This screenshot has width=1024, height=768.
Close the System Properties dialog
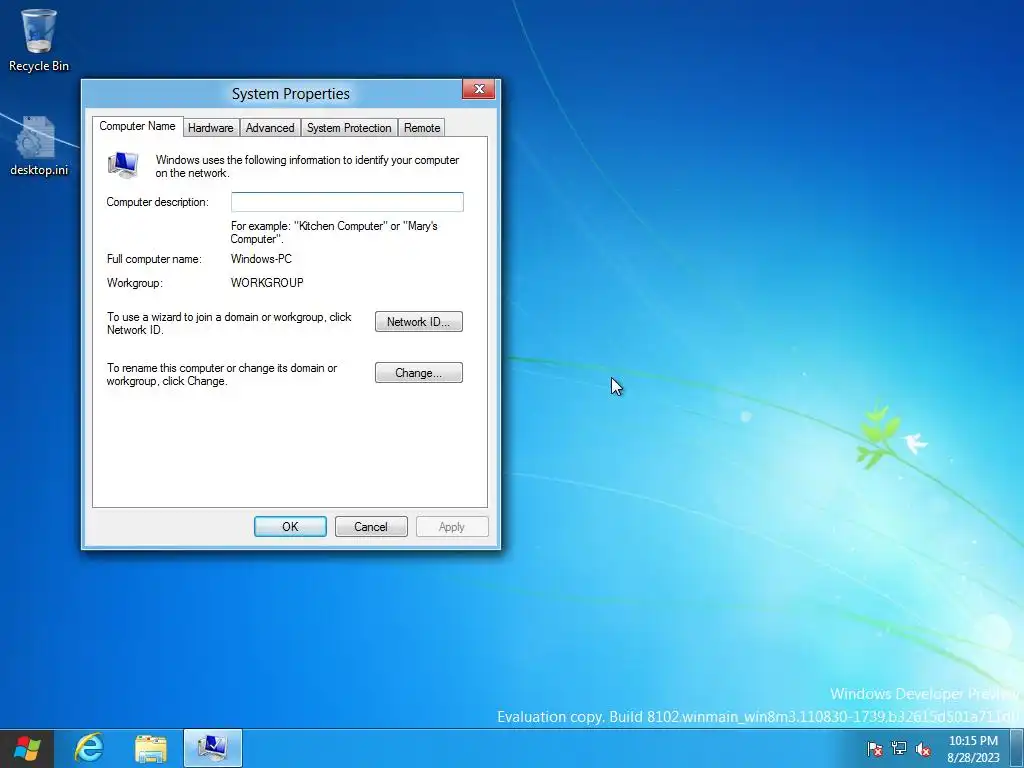click(479, 89)
